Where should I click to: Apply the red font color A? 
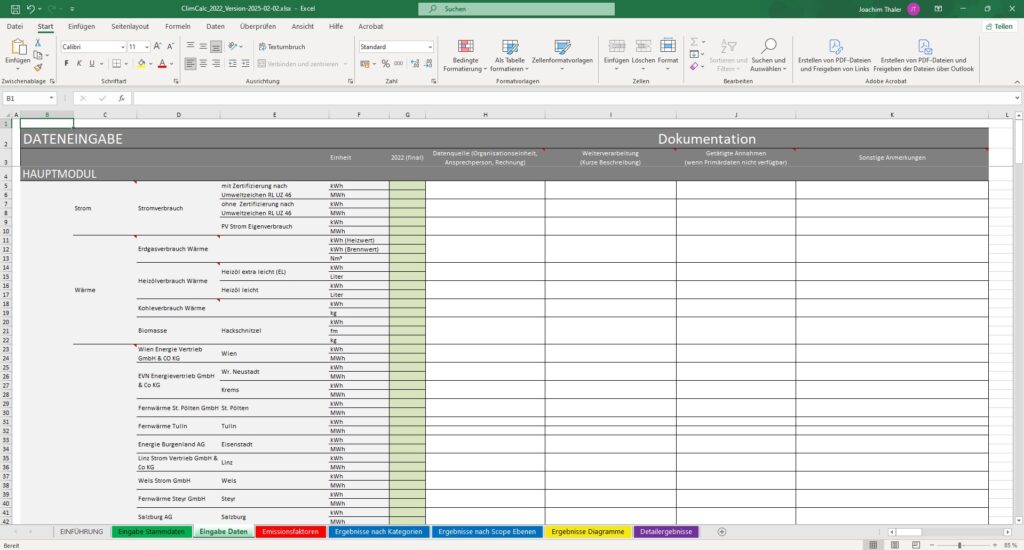point(163,64)
